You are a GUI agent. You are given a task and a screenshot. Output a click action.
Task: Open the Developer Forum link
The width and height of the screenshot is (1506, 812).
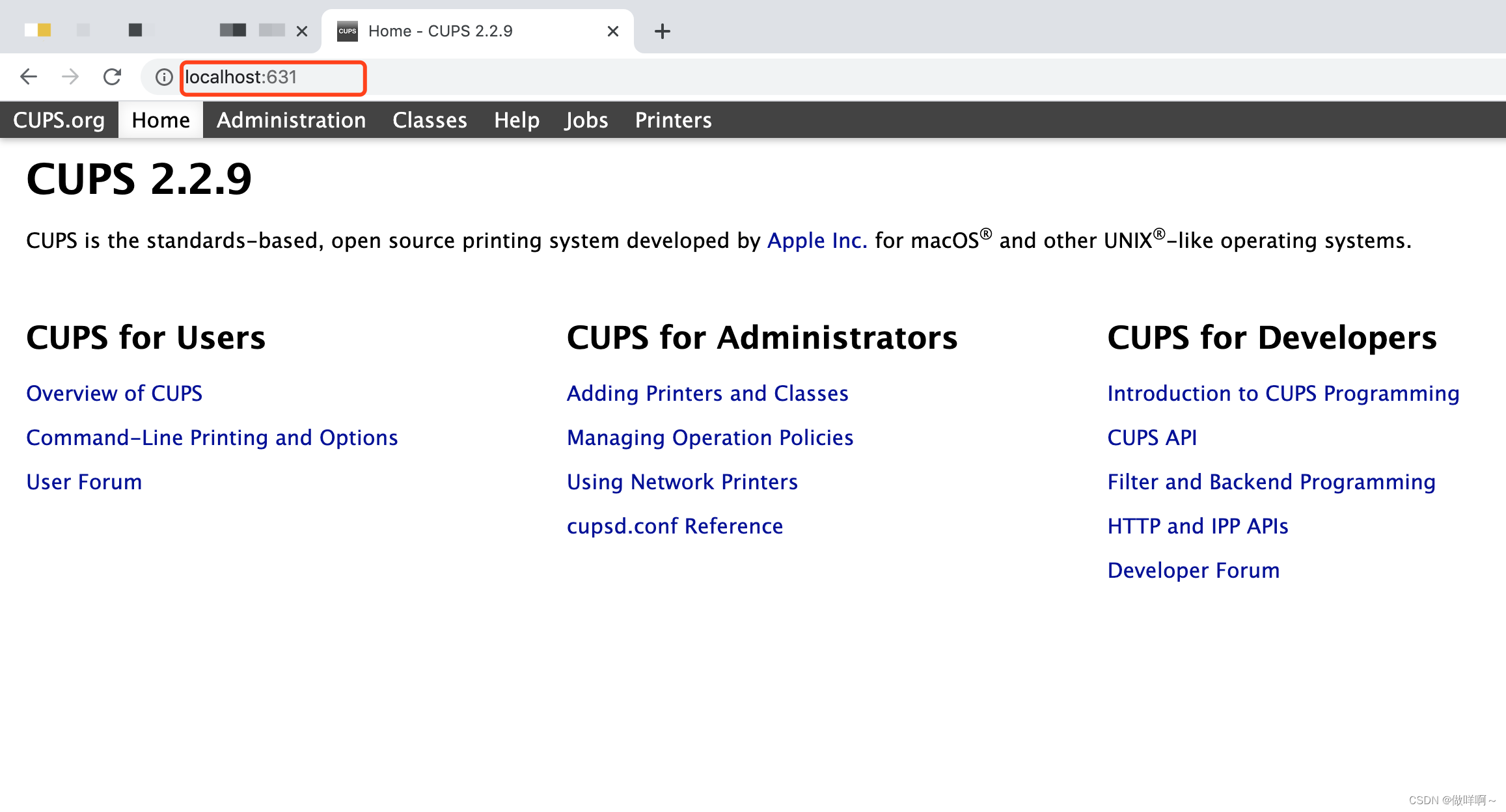click(1193, 571)
